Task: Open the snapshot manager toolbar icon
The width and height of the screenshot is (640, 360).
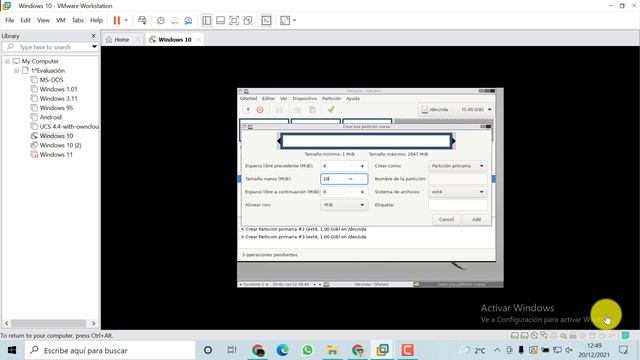Action: pyautogui.click(x=188, y=20)
